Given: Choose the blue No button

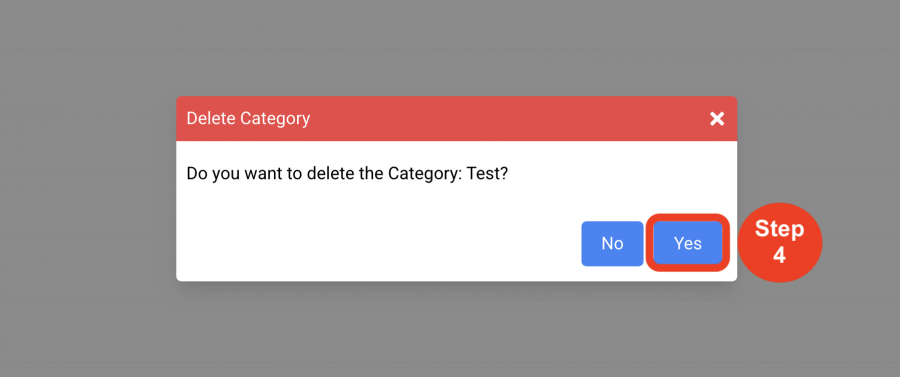Looking at the screenshot, I should click(612, 243).
